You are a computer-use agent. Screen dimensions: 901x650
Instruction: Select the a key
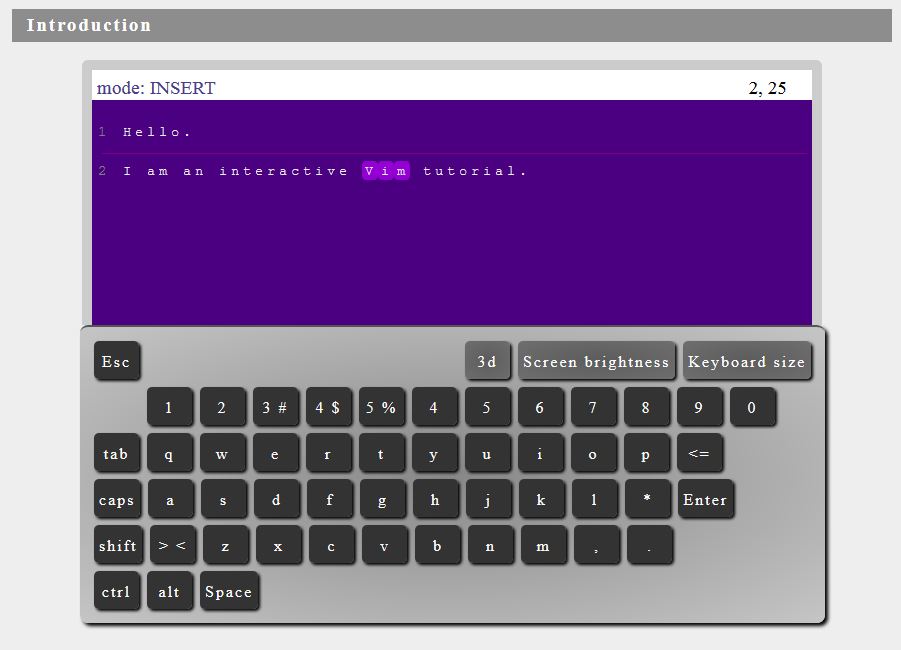pyautogui.click(x=171, y=499)
